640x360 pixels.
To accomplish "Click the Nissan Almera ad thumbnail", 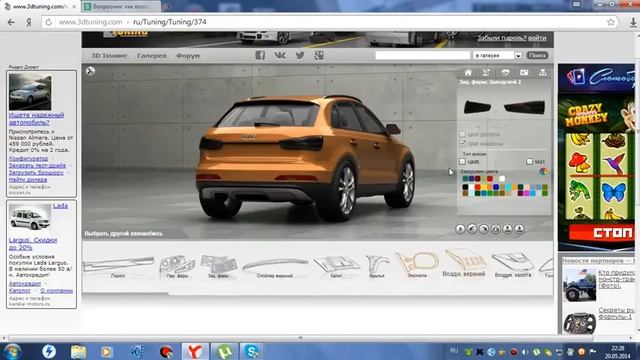I will click(30, 92).
